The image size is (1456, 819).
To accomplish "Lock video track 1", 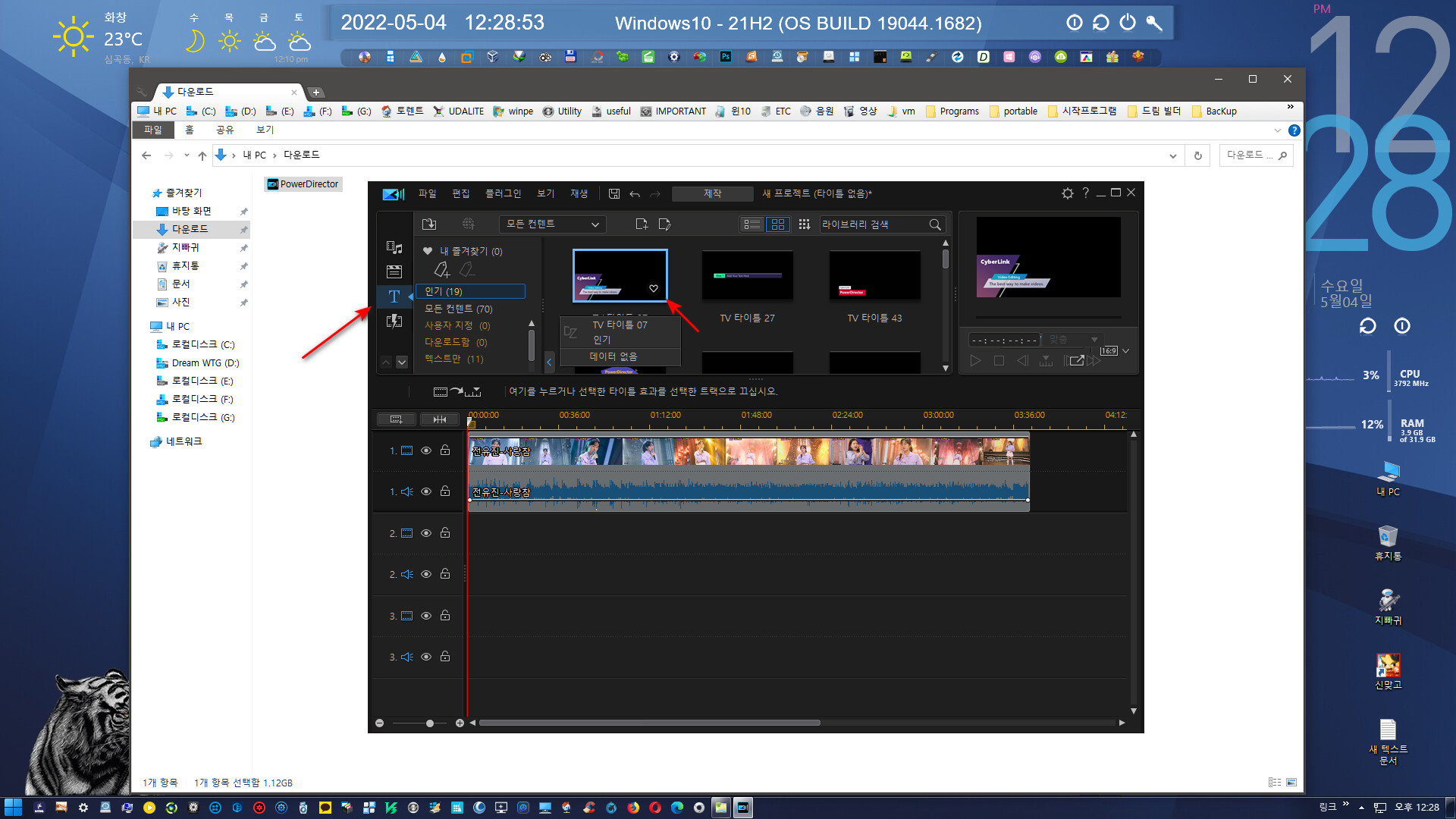I will coord(445,450).
